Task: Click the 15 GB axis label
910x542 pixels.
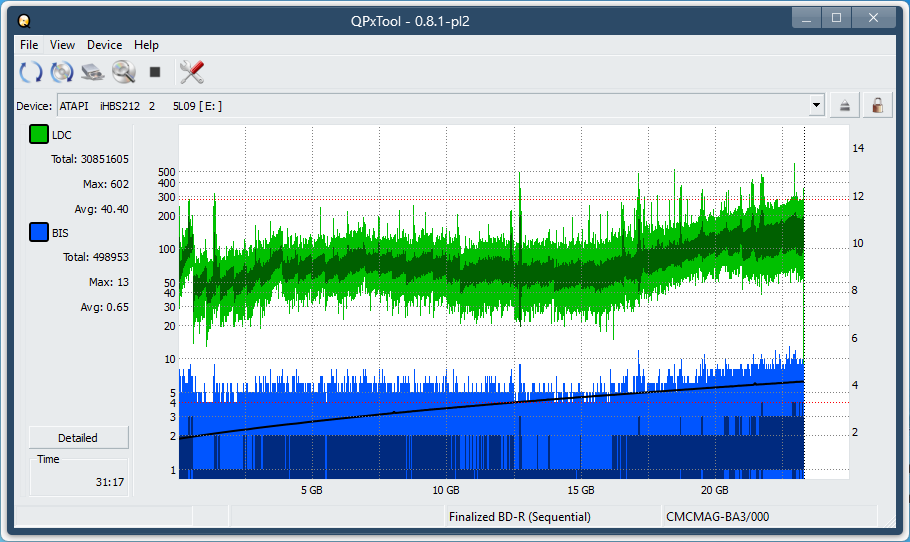Action: [581, 490]
